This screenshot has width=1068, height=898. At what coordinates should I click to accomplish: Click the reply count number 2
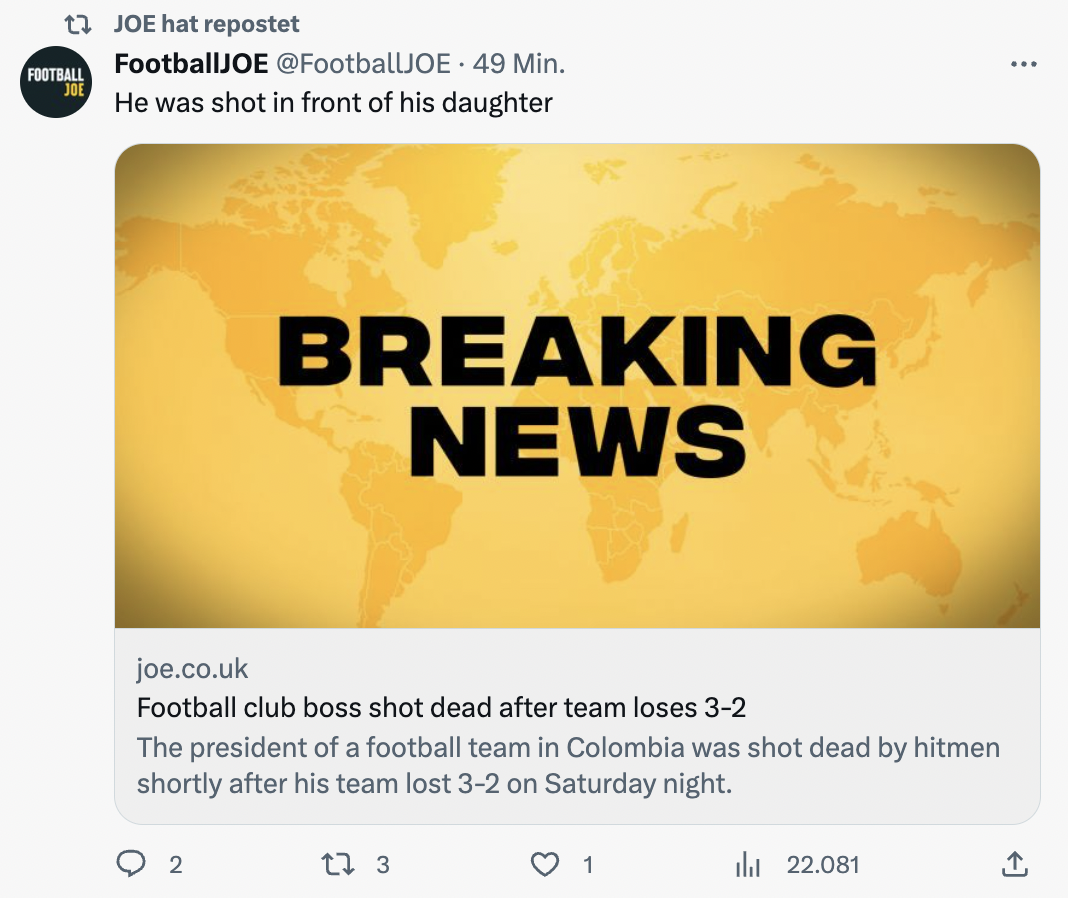pyautogui.click(x=176, y=865)
